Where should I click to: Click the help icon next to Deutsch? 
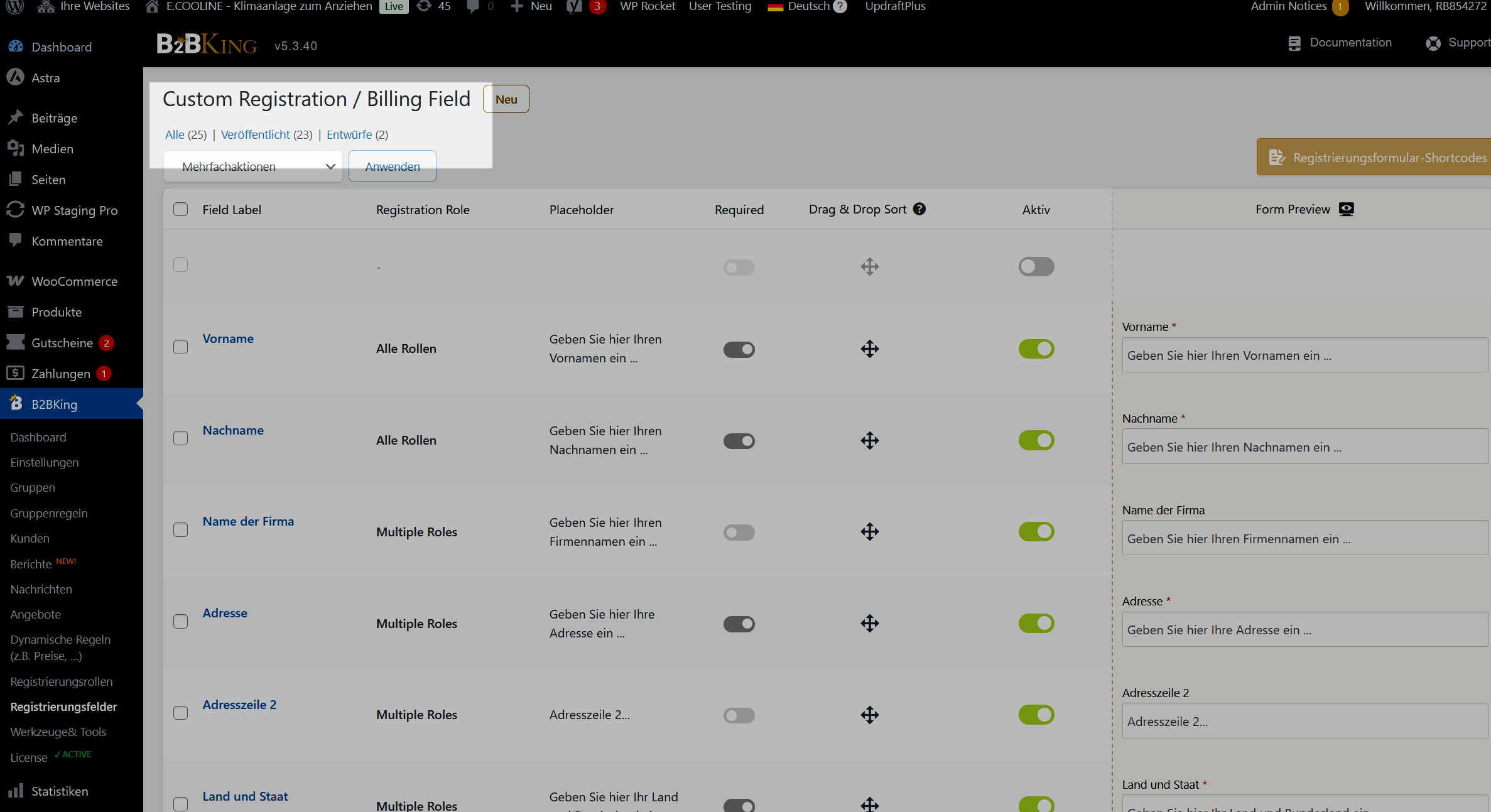(840, 6)
